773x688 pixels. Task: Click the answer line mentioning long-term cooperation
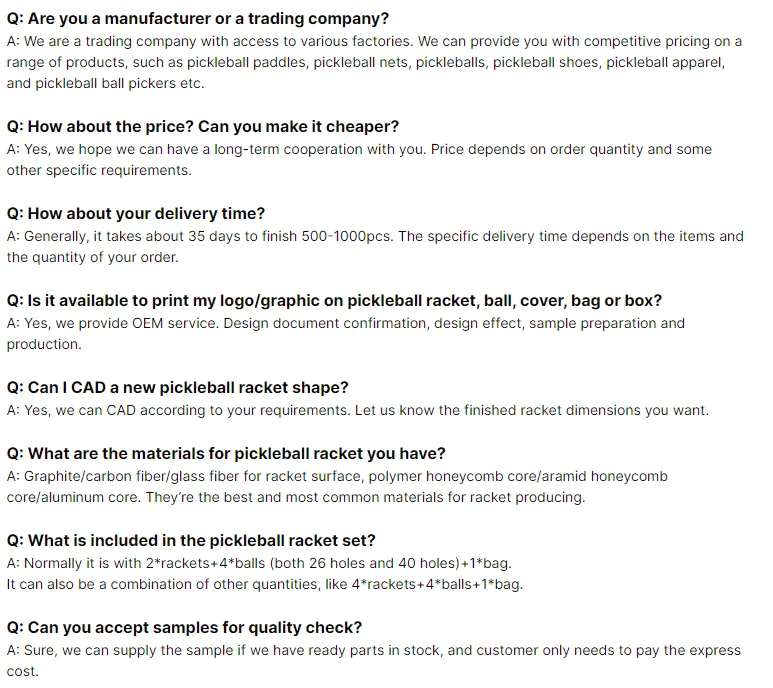(359, 149)
